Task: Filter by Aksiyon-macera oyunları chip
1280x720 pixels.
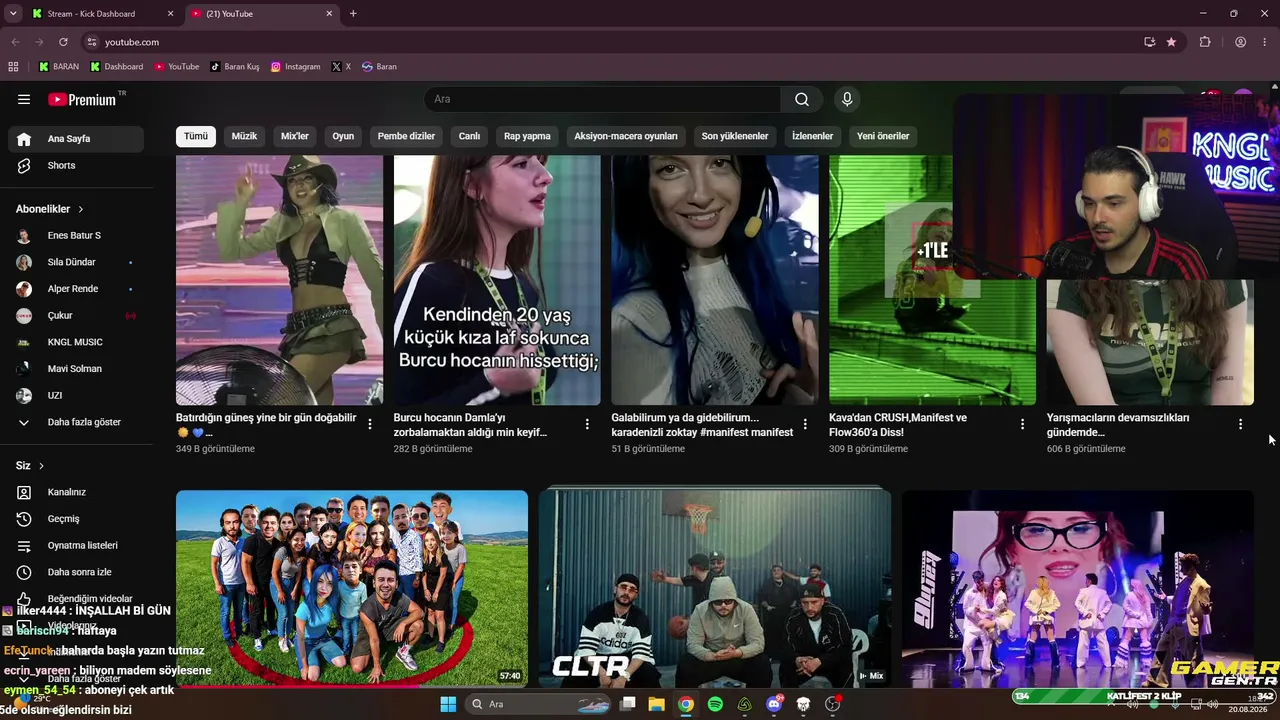Action: coord(626,136)
